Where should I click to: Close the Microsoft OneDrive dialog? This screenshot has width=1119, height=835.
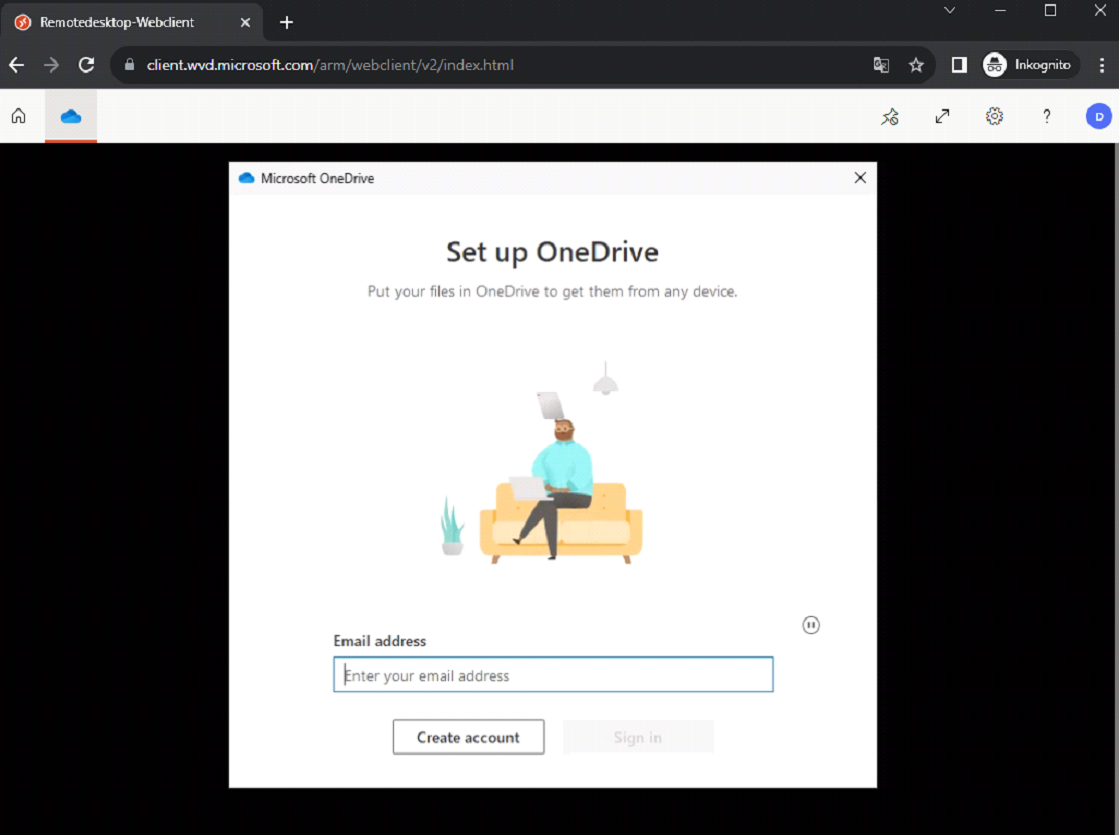pos(860,178)
